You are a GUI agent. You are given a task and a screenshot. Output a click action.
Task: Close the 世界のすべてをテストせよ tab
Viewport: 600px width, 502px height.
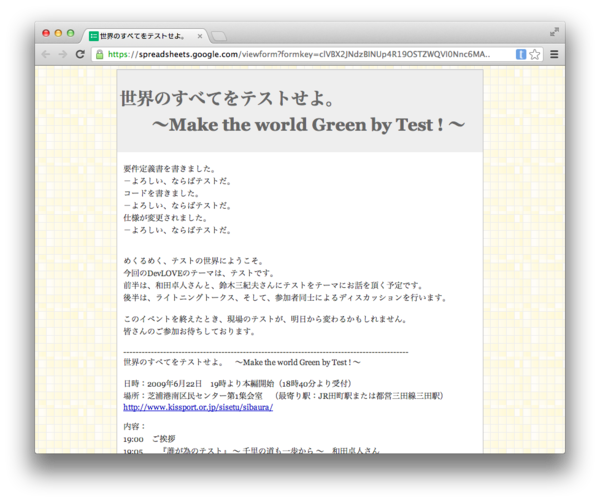[200, 36]
